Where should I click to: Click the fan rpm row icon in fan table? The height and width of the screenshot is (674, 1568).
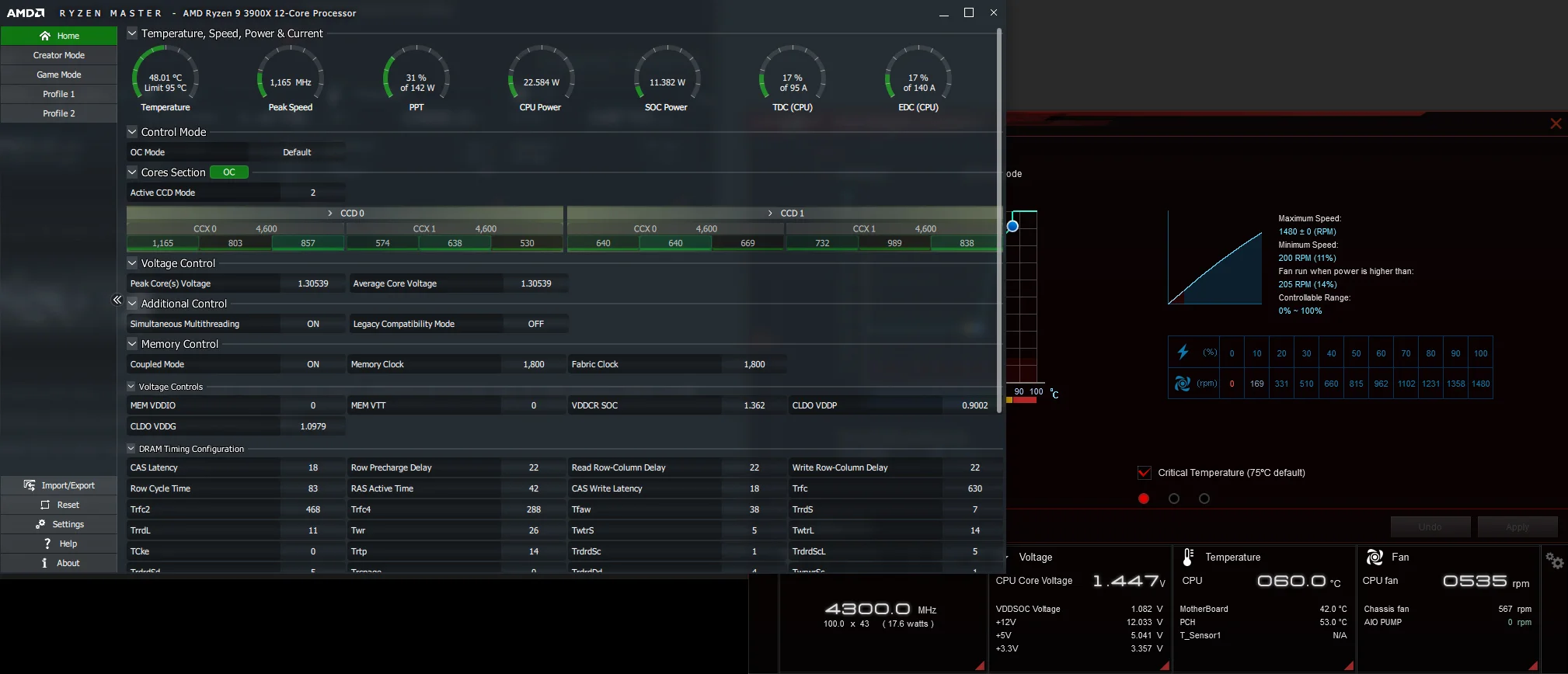(x=1183, y=384)
